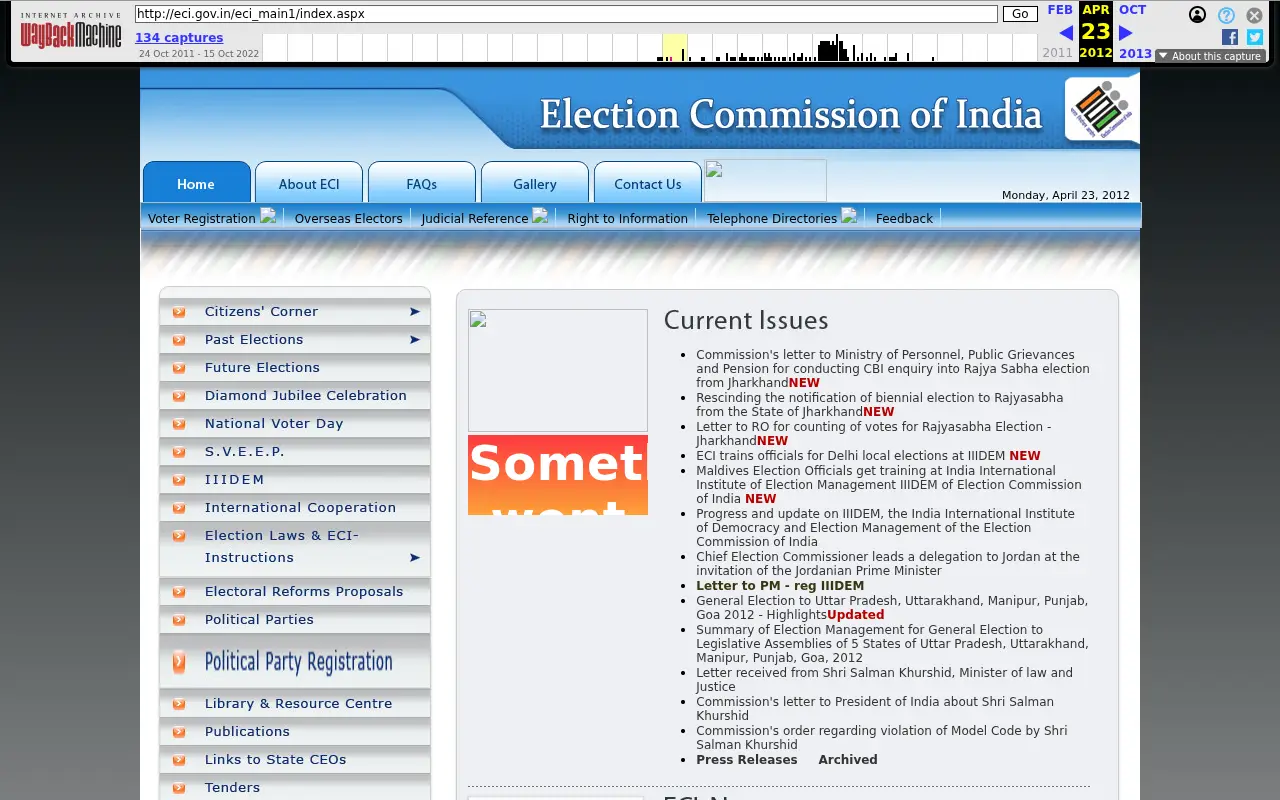Click the orange bullet beside Political Parties

point(179,620)
